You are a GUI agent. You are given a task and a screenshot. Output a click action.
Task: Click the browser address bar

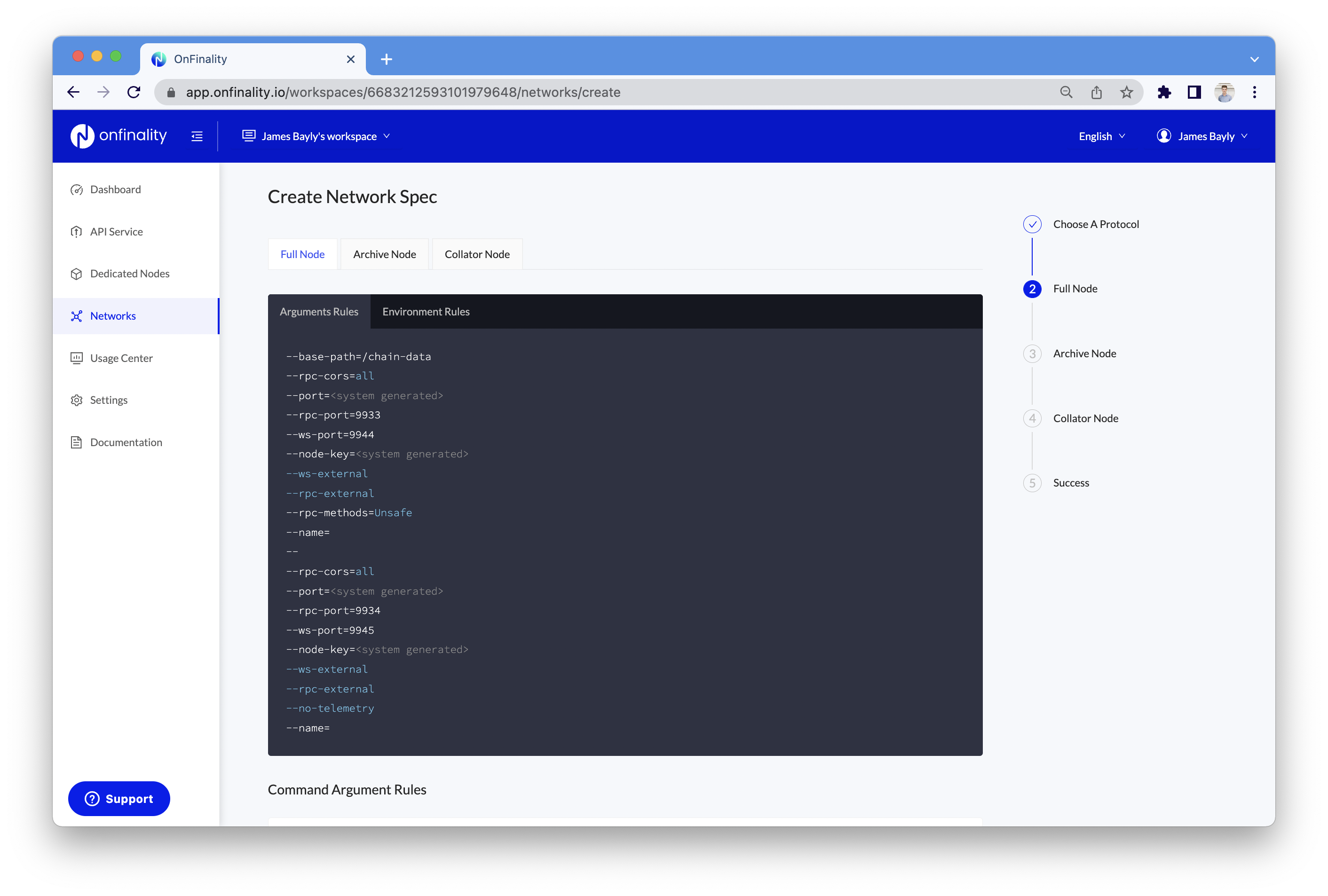point(571,93)
